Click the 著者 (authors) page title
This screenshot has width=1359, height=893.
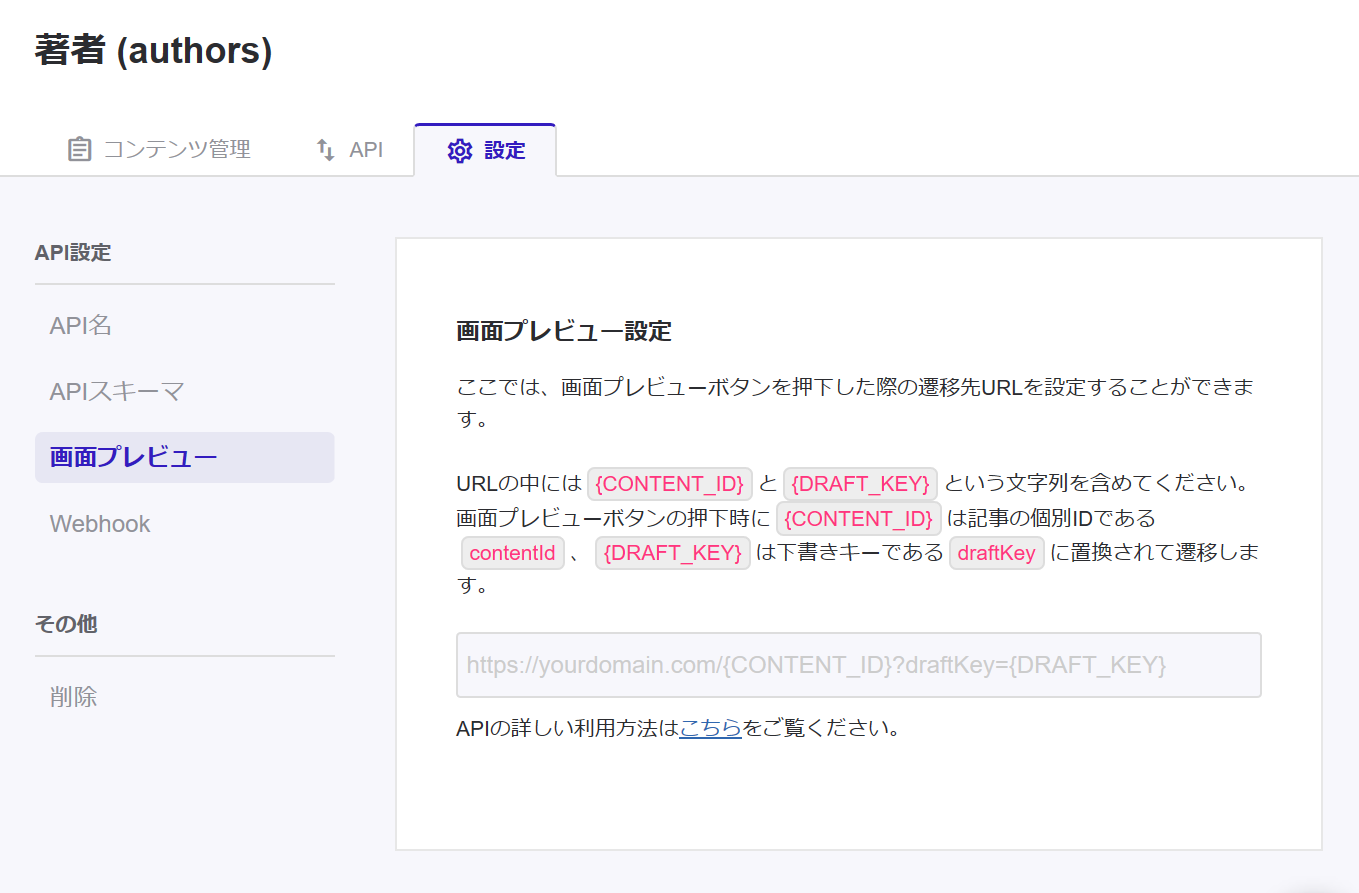tap(153, 50)
